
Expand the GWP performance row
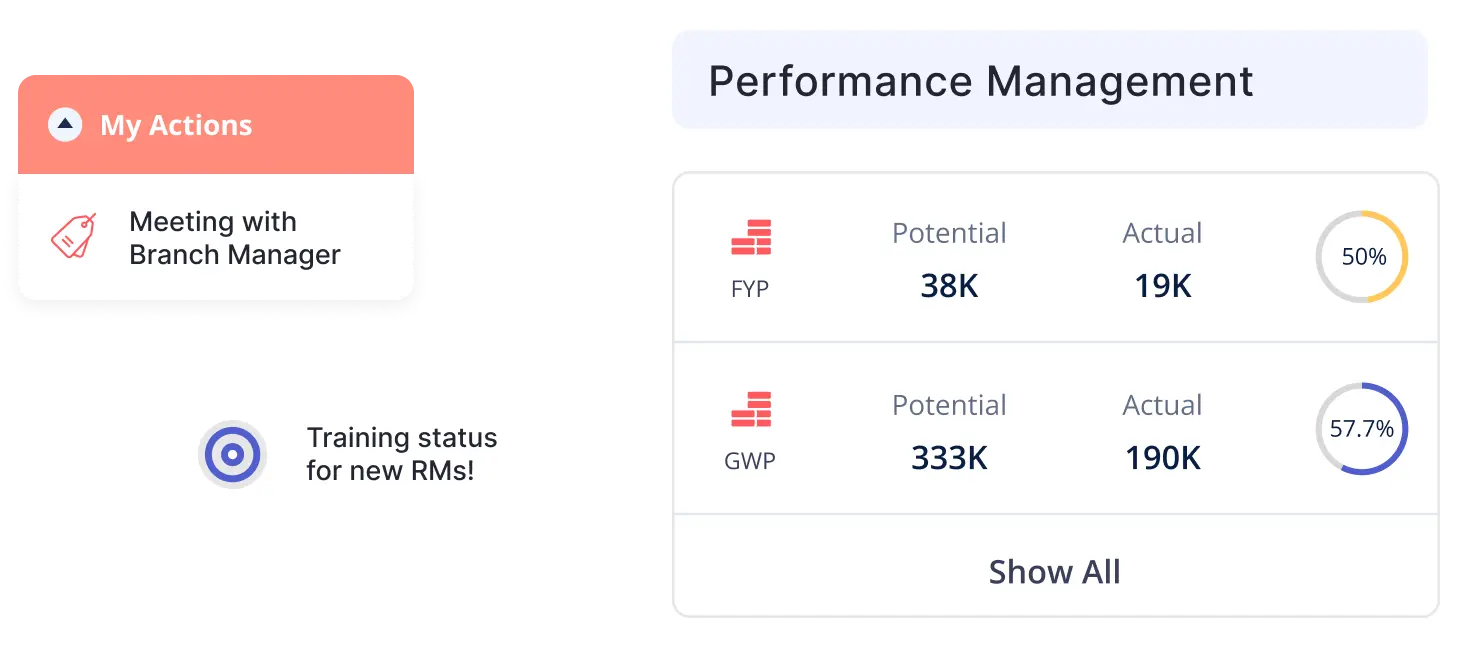pos(1055,428)
